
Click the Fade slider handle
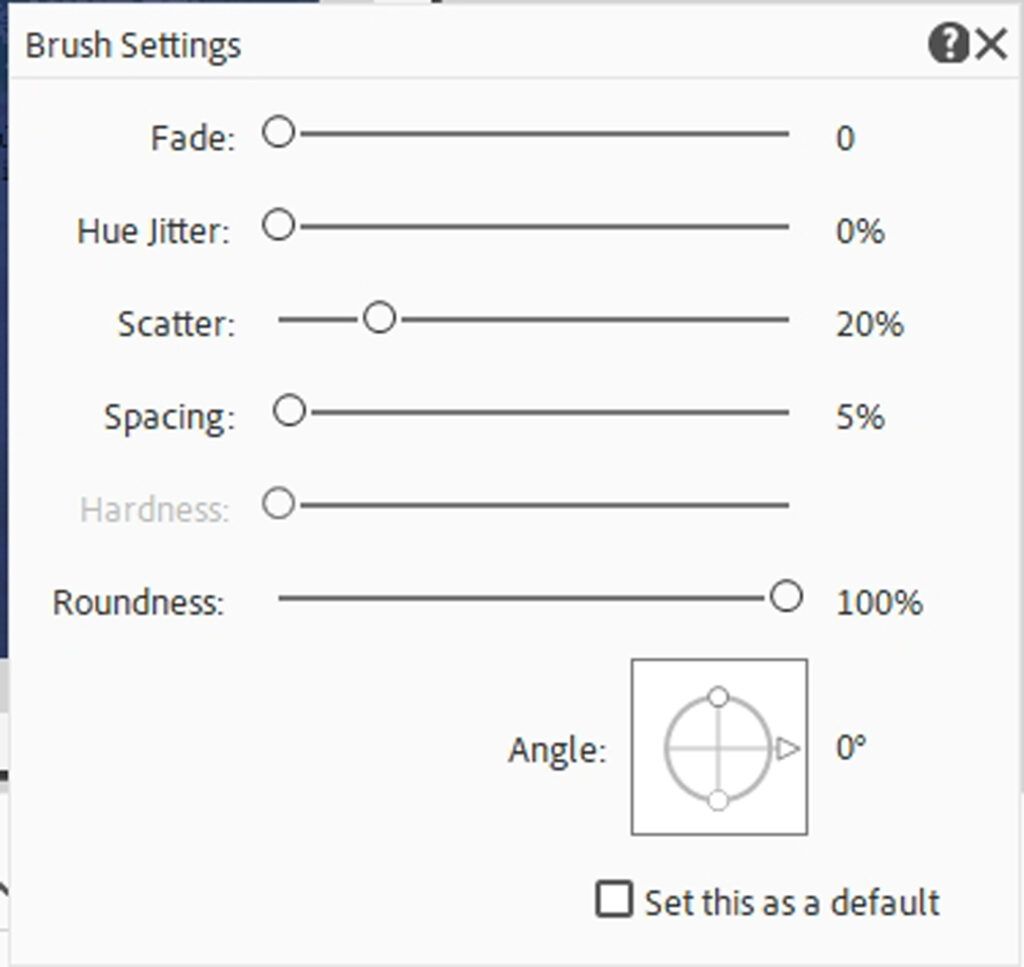pos(278,130)
